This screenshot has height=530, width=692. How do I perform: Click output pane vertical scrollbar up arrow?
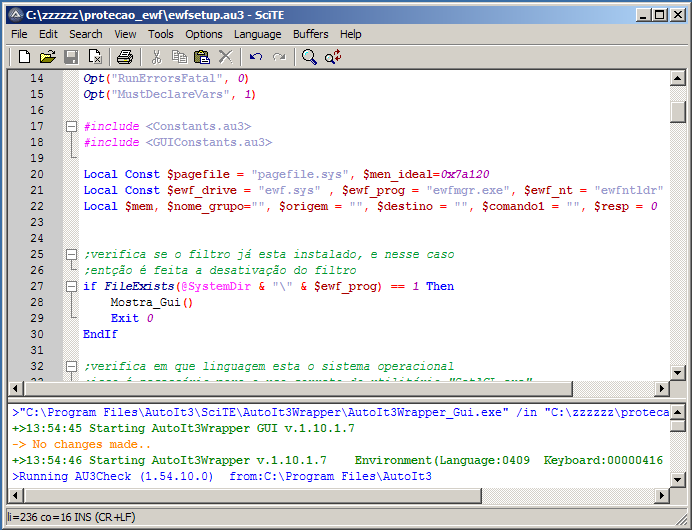[677, 412]
